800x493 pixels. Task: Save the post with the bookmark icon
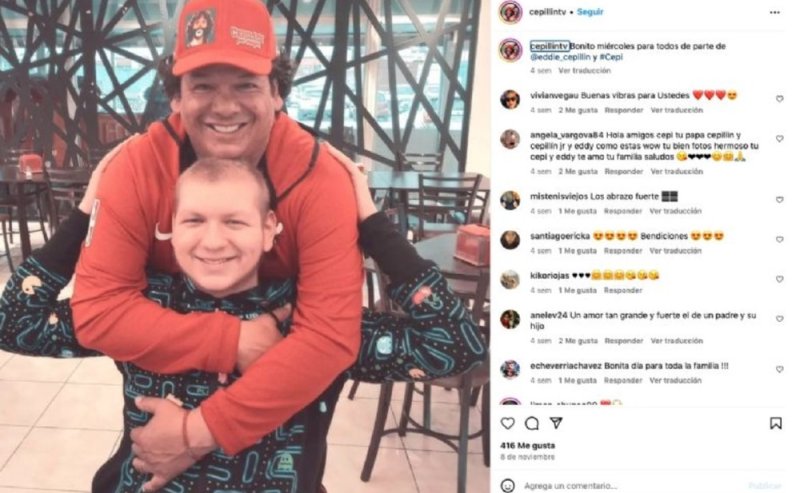pos(776,423)
